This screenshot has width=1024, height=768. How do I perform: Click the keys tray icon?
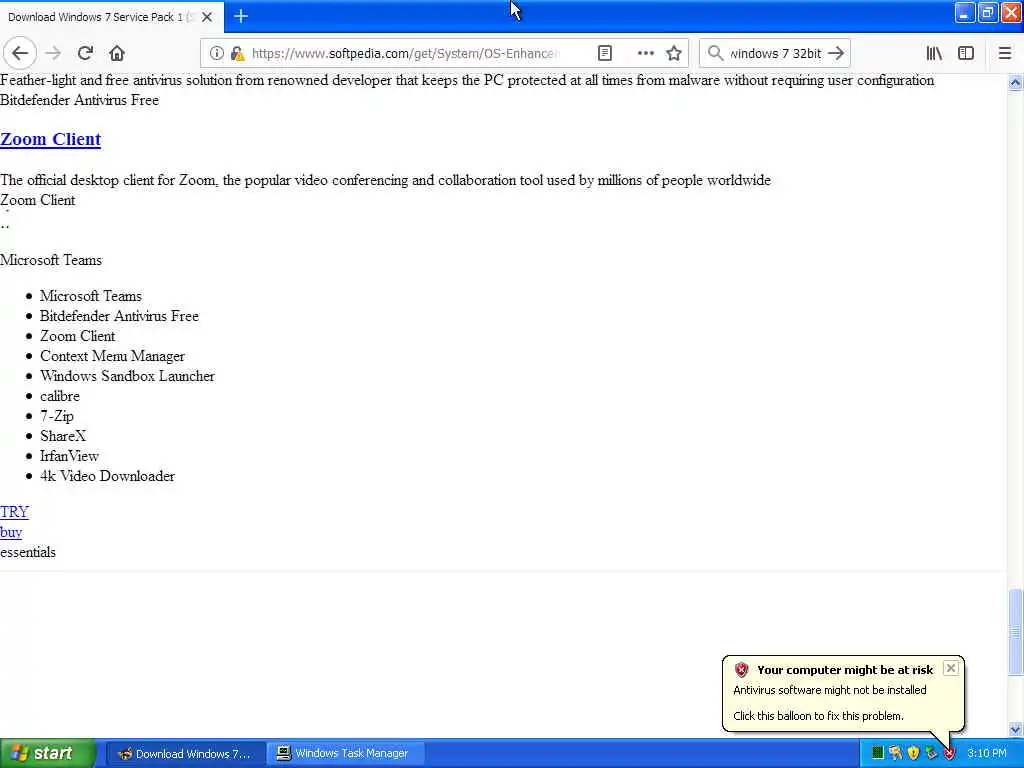[895, 754]
